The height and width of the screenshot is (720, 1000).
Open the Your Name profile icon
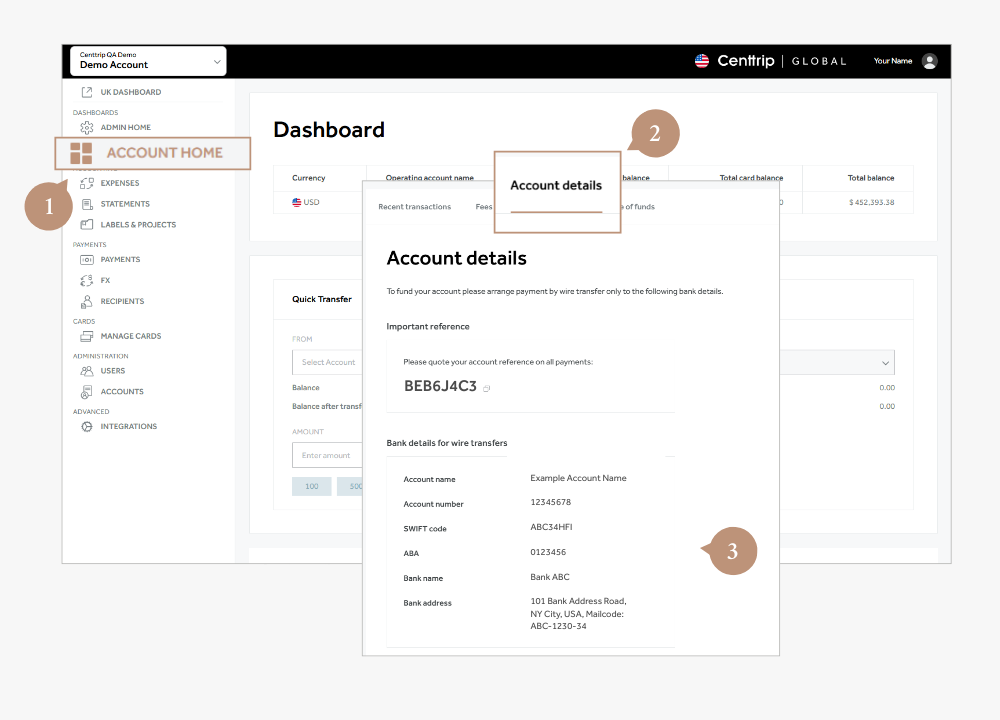point(930,61)
